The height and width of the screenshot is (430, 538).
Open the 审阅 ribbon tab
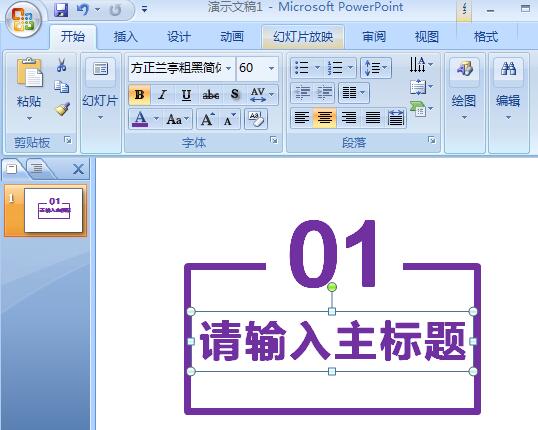coord(374,37)
